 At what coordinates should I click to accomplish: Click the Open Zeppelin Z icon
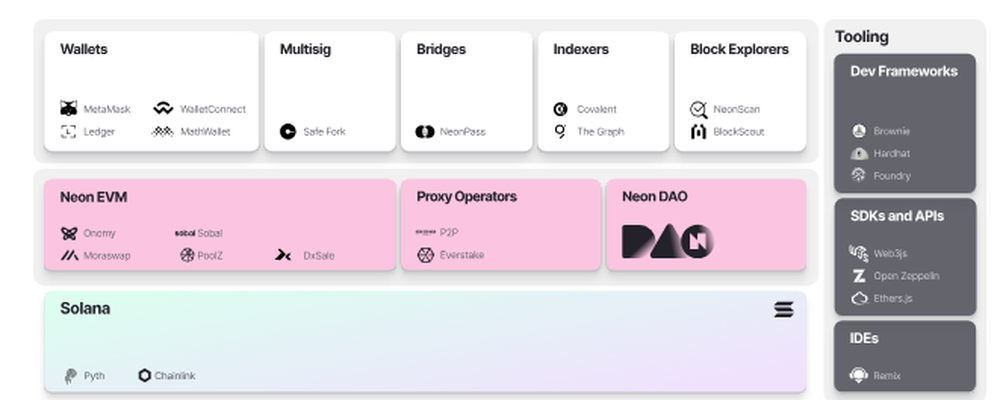coord(859,276)
